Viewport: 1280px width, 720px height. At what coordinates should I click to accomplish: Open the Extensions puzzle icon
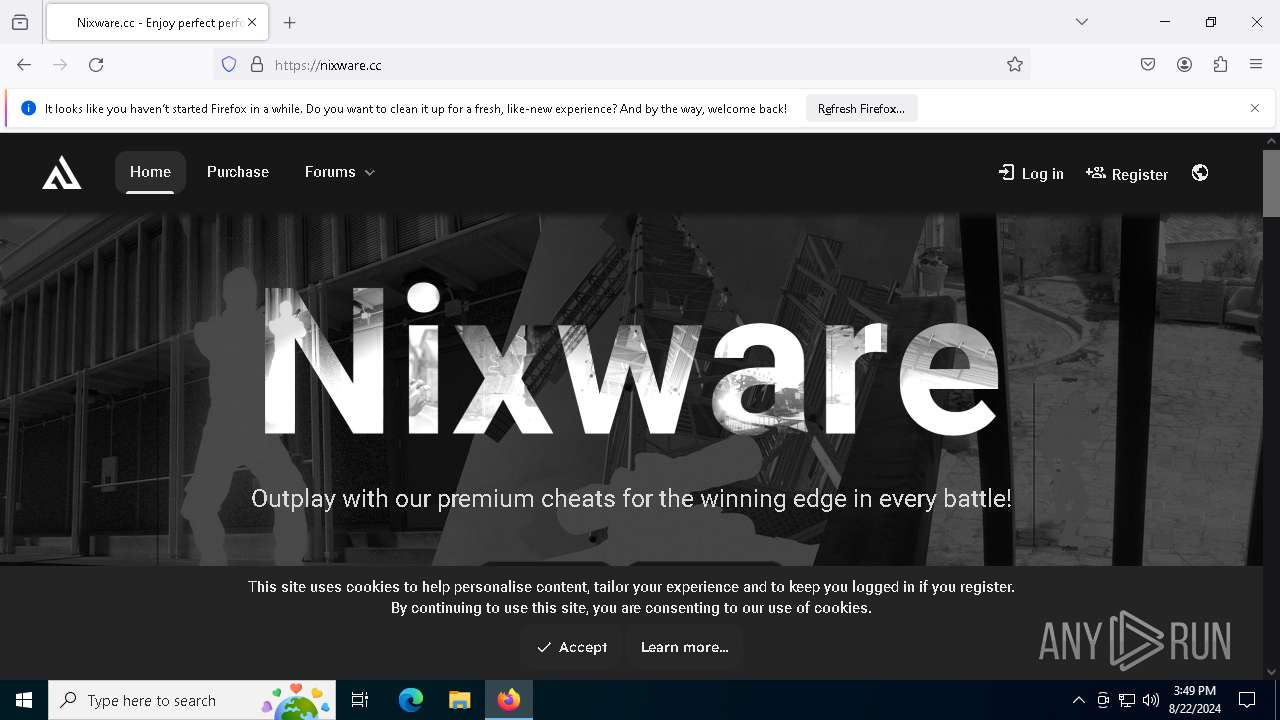pyautogui.click(x=1220, y=65)
